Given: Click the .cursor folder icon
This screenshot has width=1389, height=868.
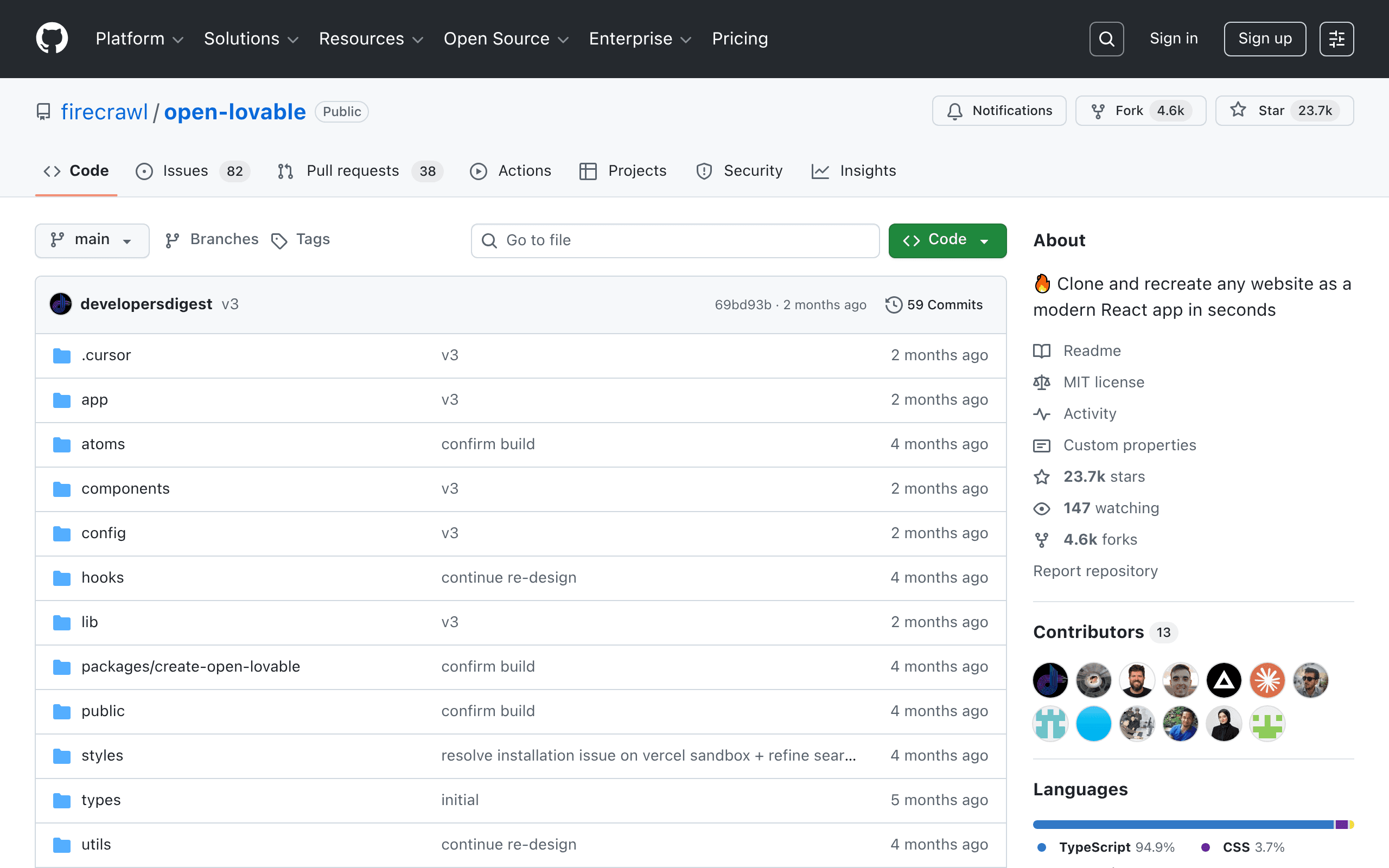Looking at the screenshot, I should [61, 356].
